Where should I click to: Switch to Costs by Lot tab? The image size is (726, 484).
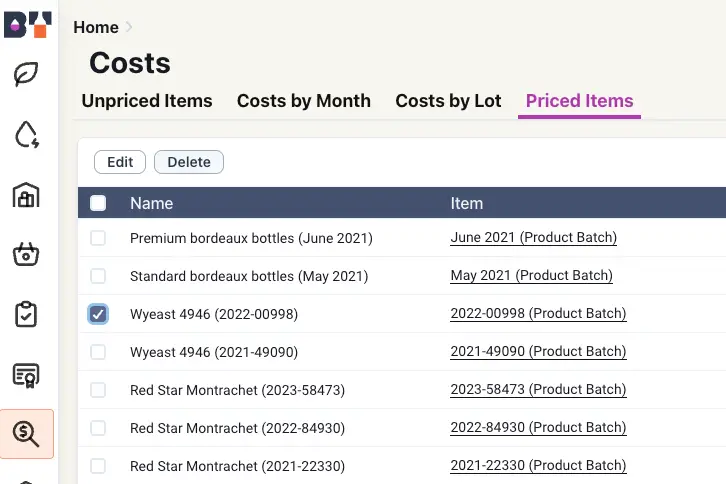coord(448,101)
